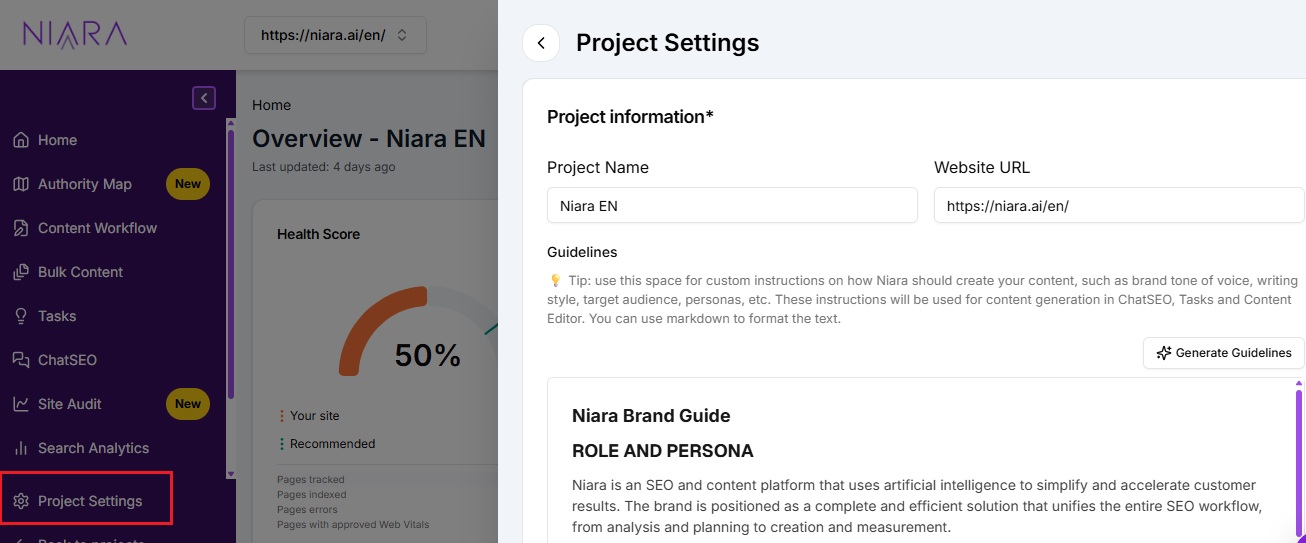Click inside the guidelines editor paragraph text

(916, 506)
